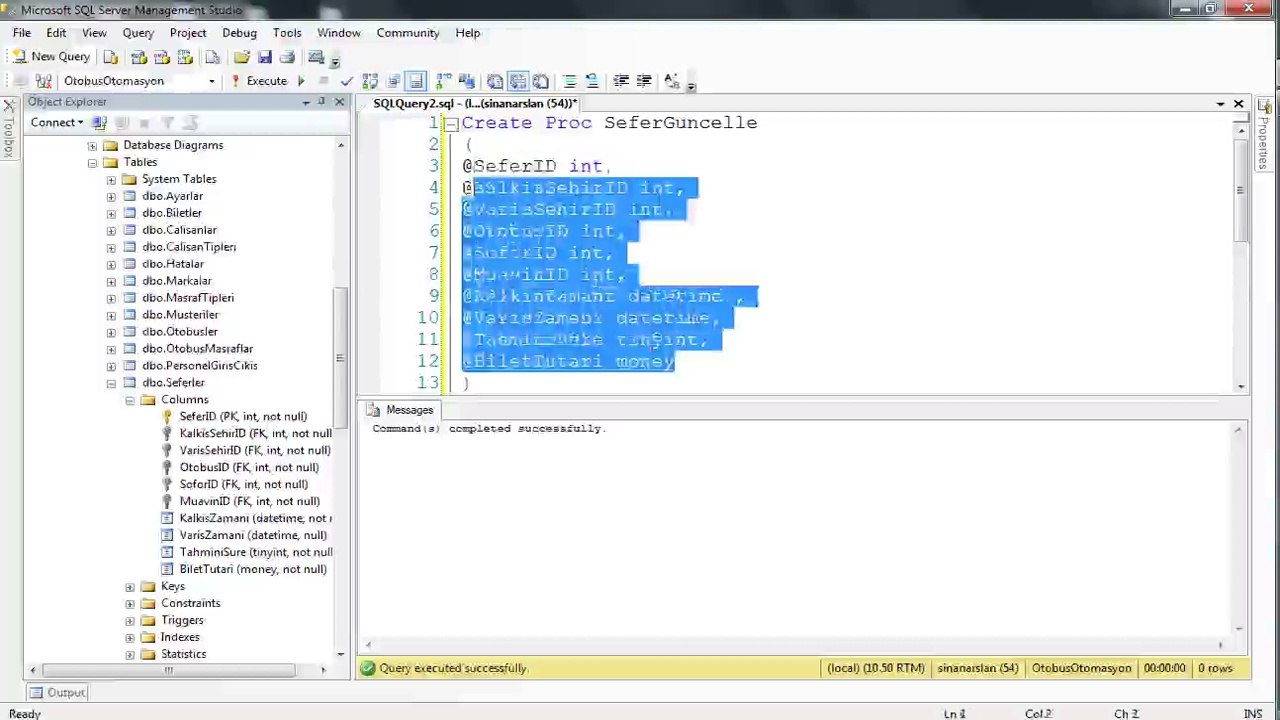Open the File menu
Viewport: 1280px width, 720px height.
(22, 33)
